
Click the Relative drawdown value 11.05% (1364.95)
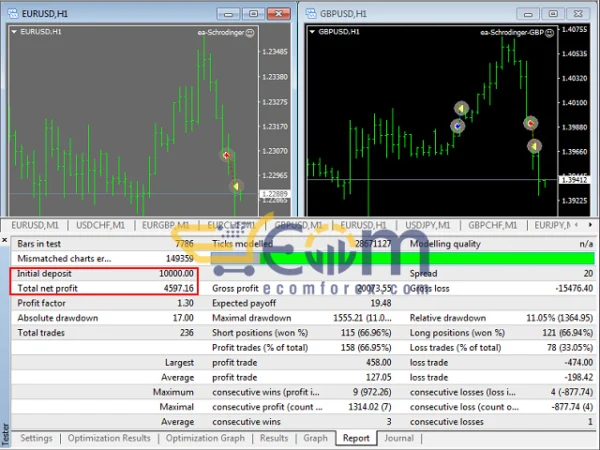point(560,318)
